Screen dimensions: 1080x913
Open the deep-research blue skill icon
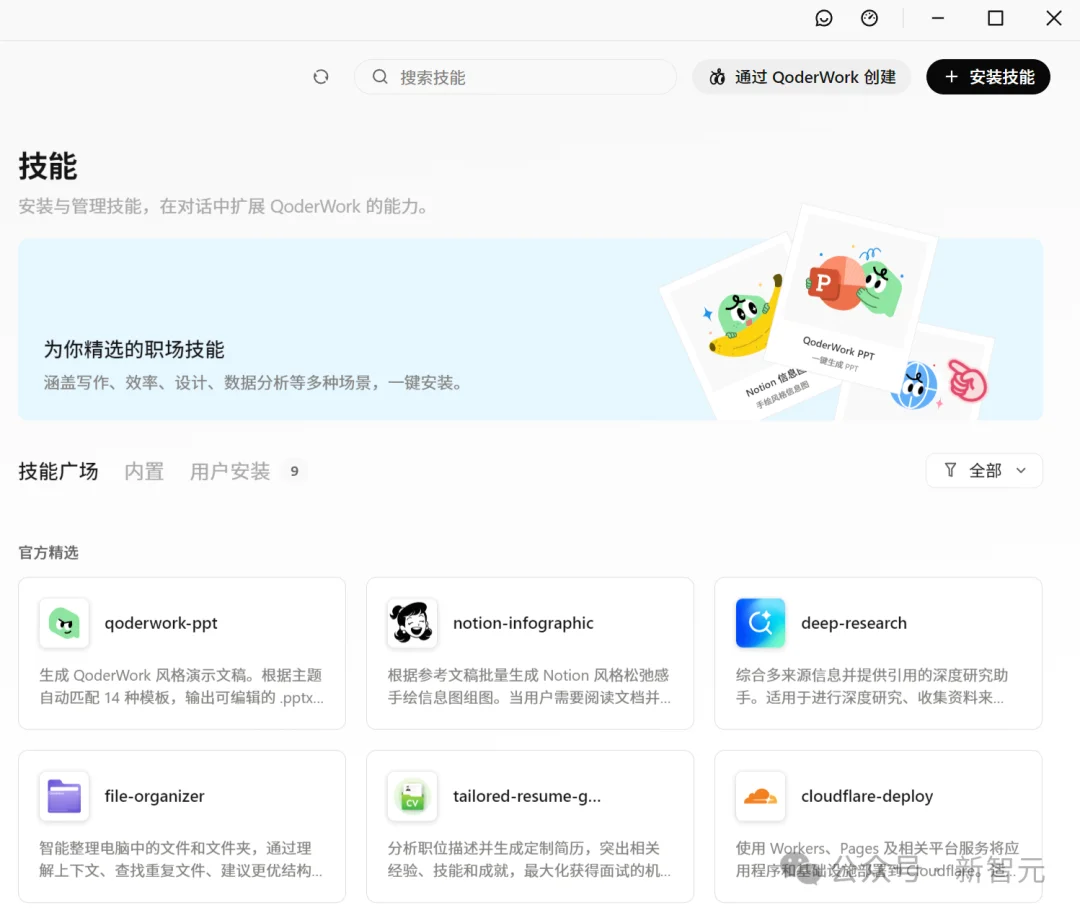[760, 622]
